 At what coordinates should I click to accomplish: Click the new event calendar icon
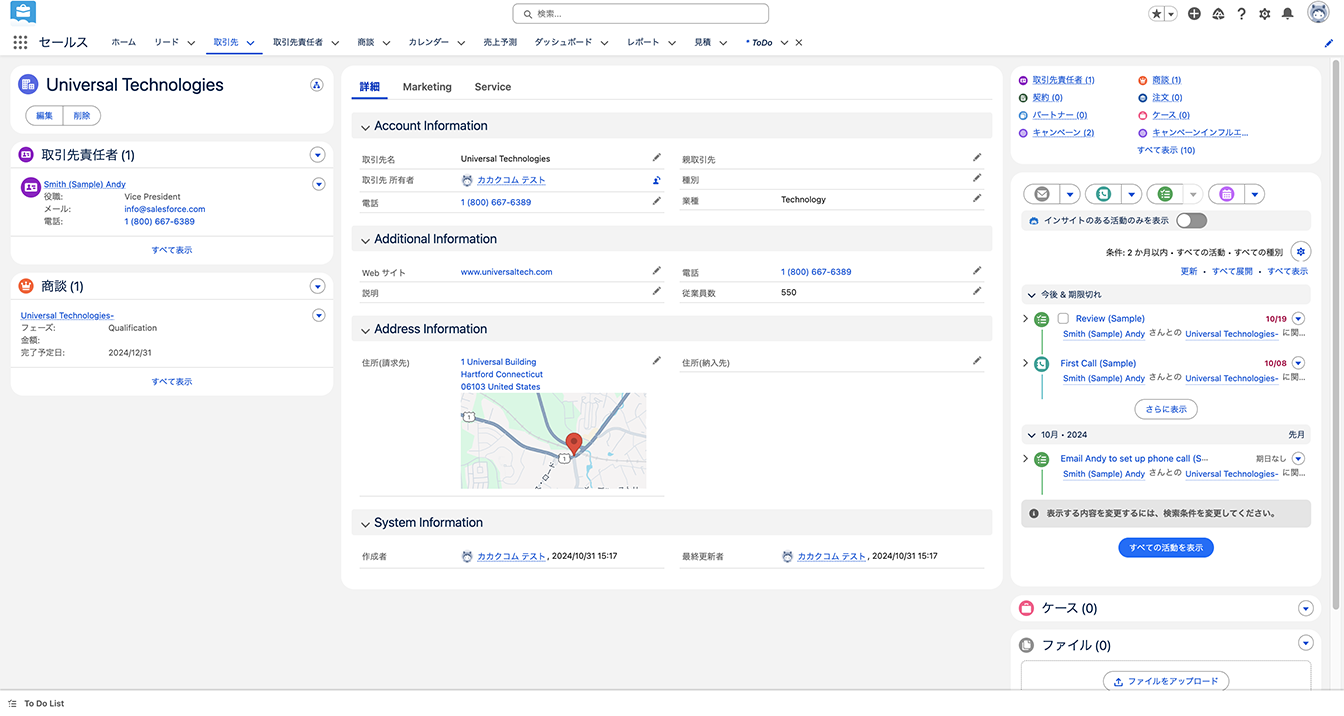coord(1226,194)
